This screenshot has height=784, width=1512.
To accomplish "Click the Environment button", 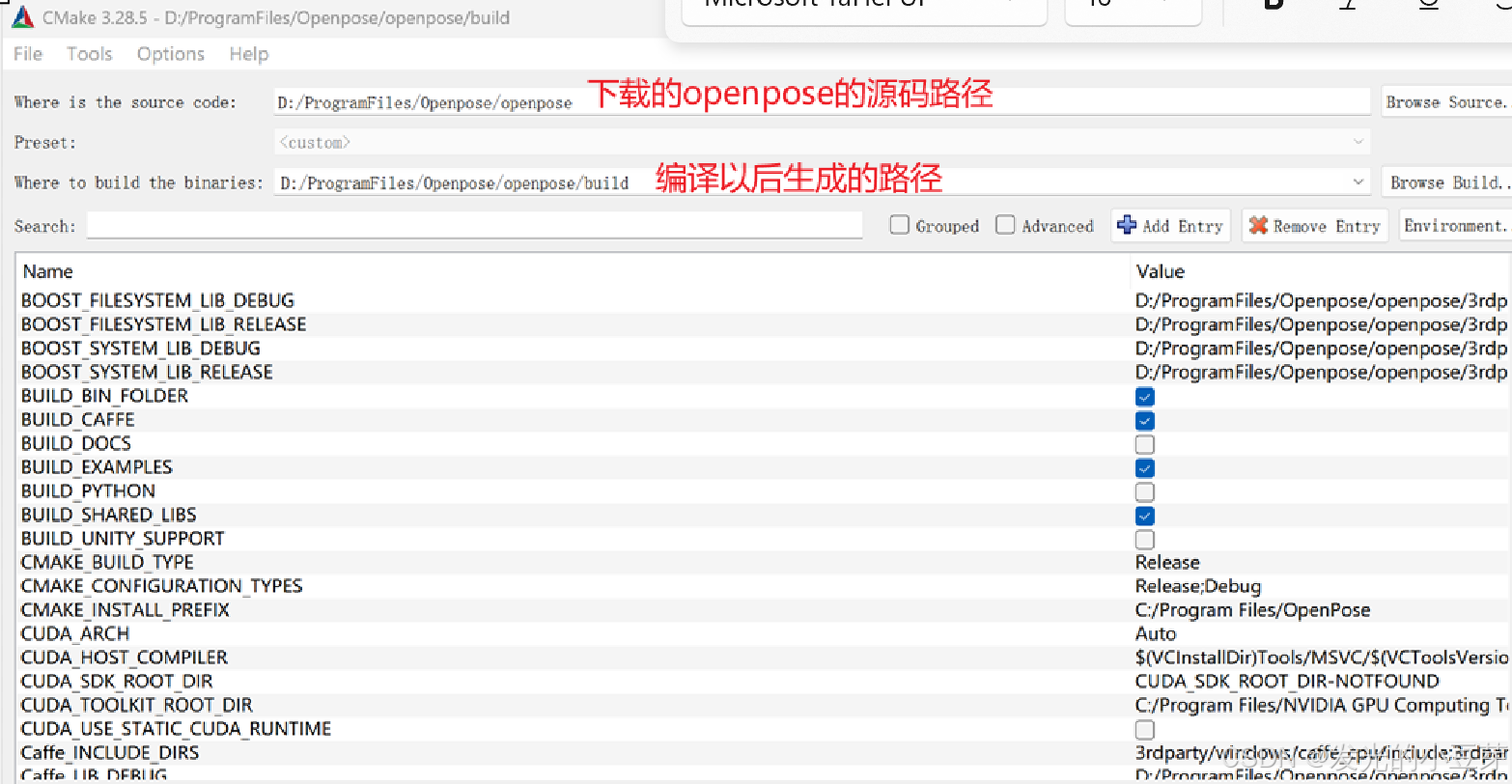I will [1455, 225].
